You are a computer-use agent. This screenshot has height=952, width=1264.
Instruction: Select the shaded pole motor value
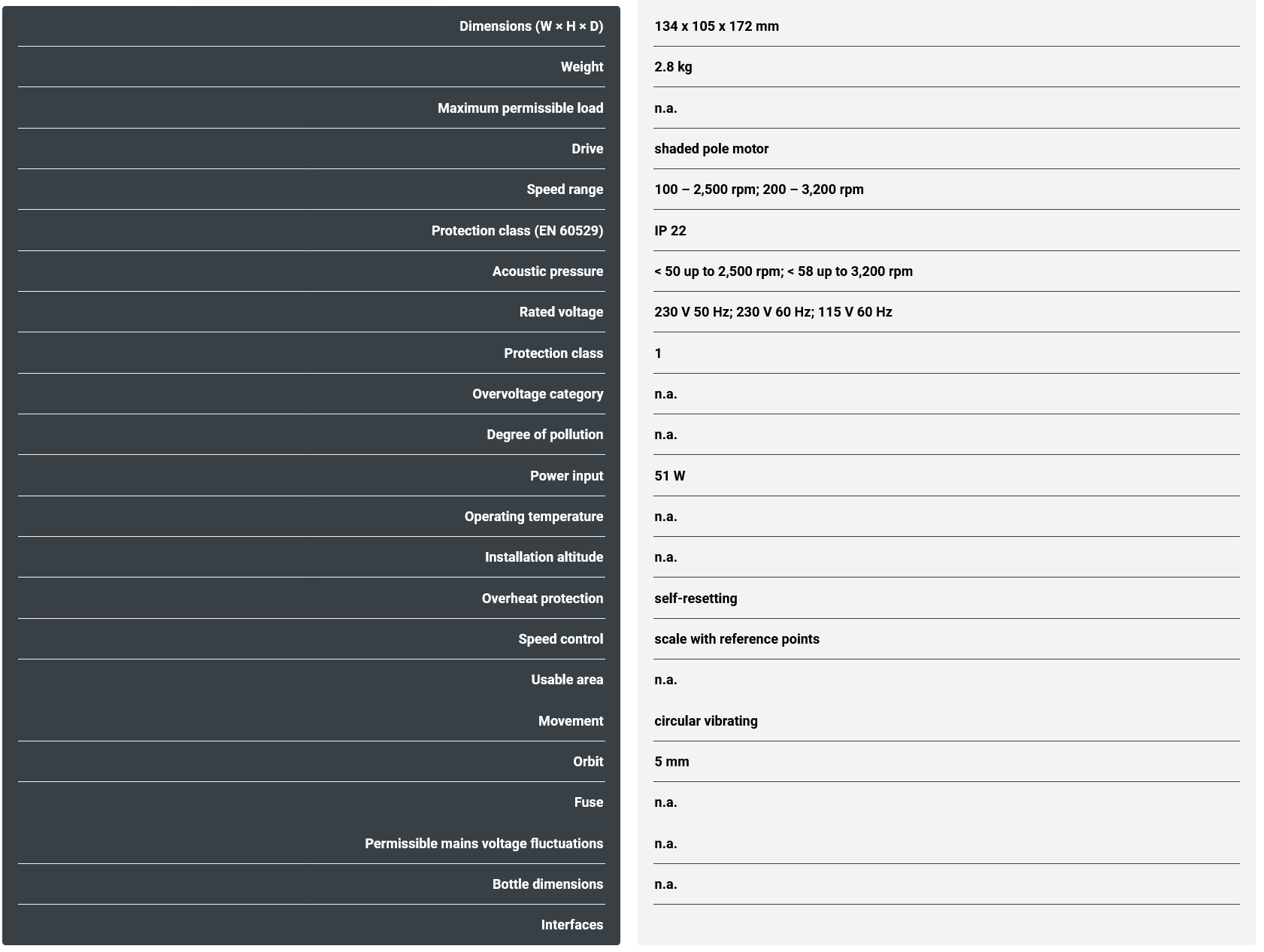(711, 149)
